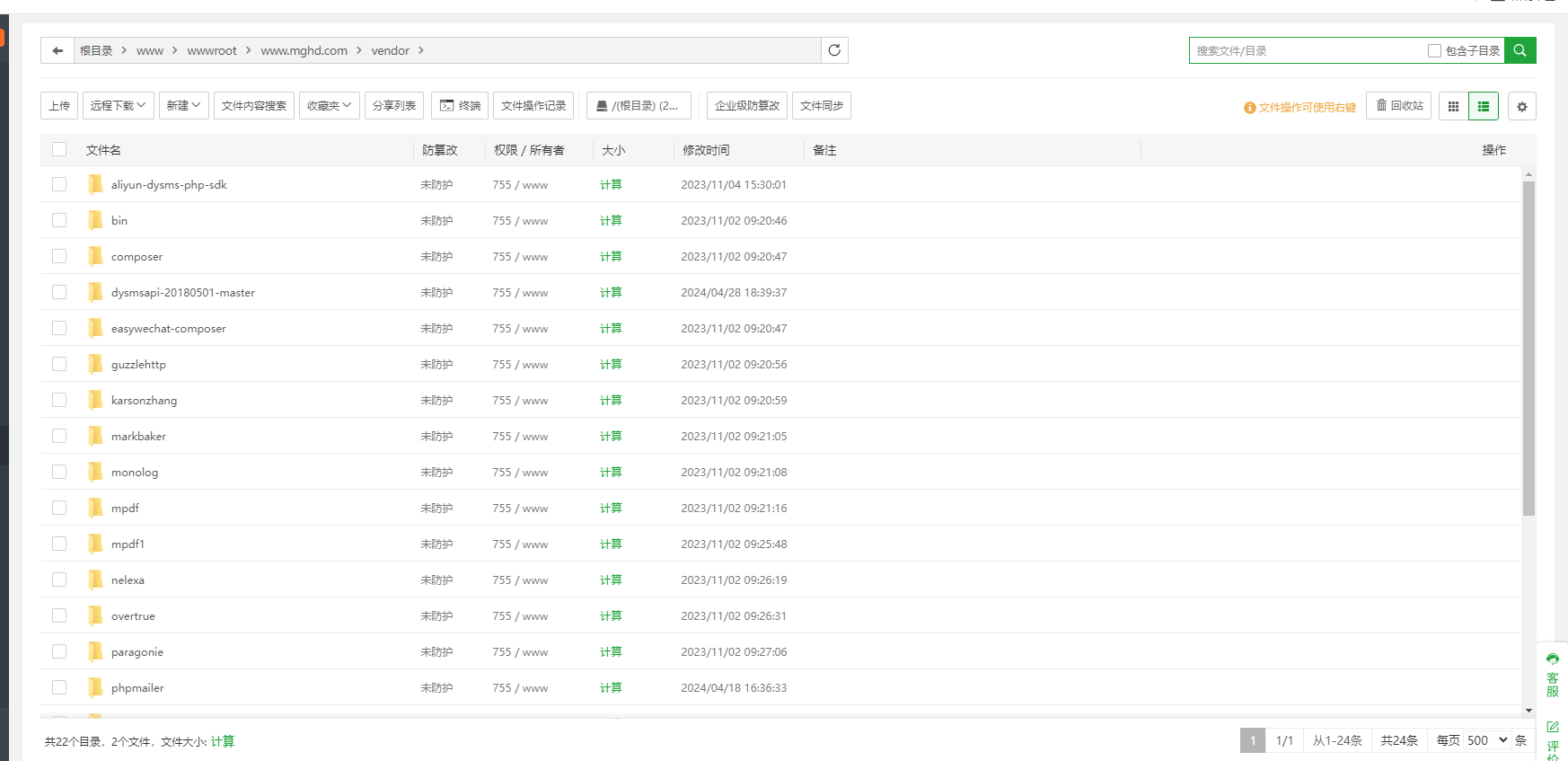Click the scrollbar up arrow
Image resolution: width=1568 pixels, height=761 pixels.
click(x=1528, y=174)
